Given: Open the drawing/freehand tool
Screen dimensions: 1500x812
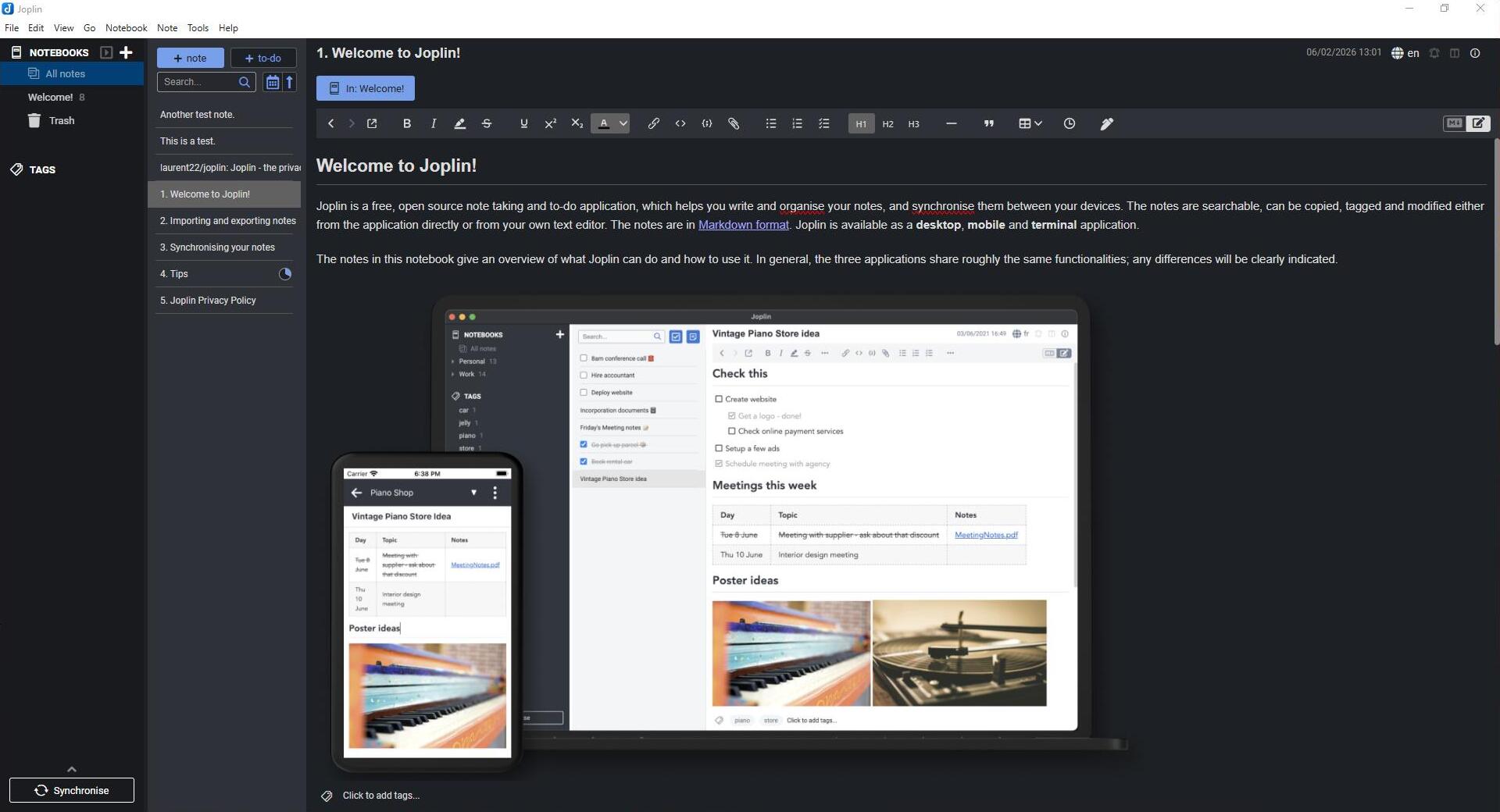Looking at the screenshot, I should (1107, 123).
